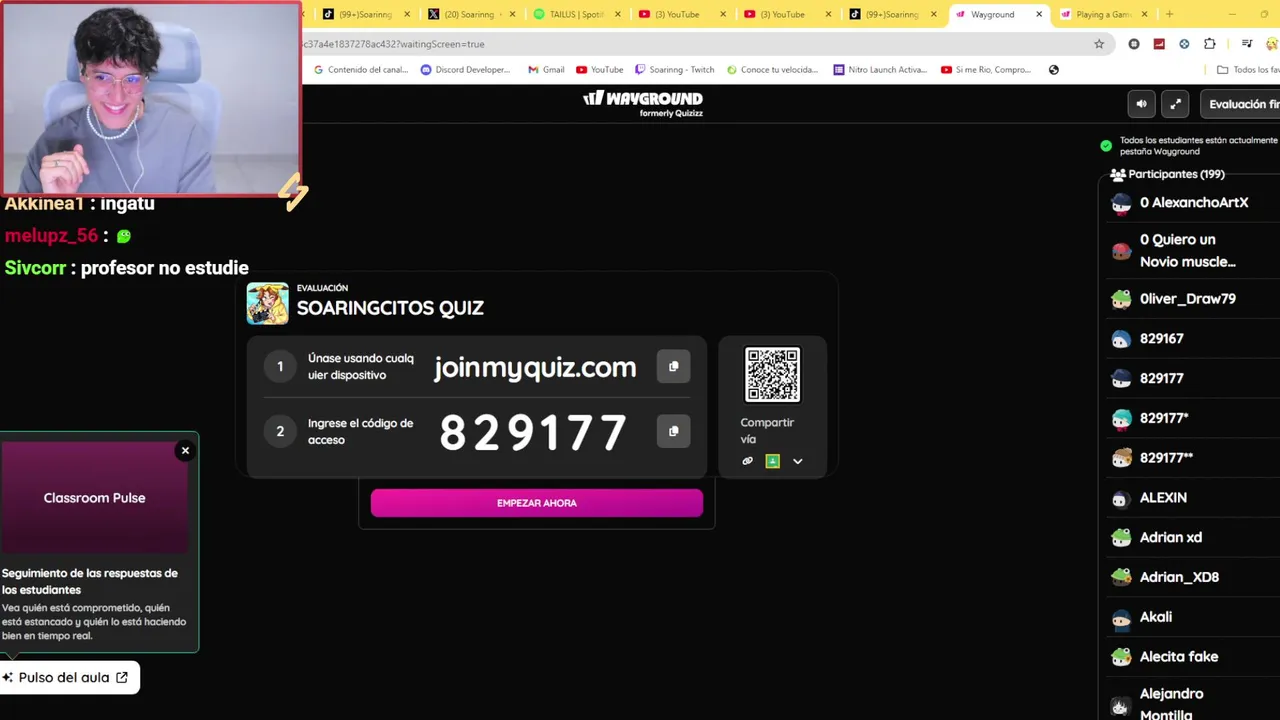Screen dimensions: 1280x720
Task: Click joinmyquiz.com text
Action: (x=535, y=367)
